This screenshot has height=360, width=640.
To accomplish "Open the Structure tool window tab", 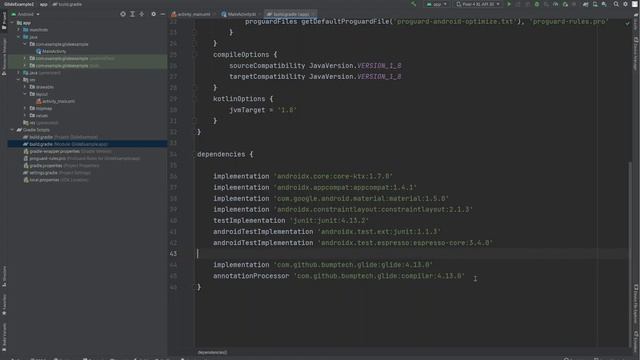I will click(x=4, y=276).
